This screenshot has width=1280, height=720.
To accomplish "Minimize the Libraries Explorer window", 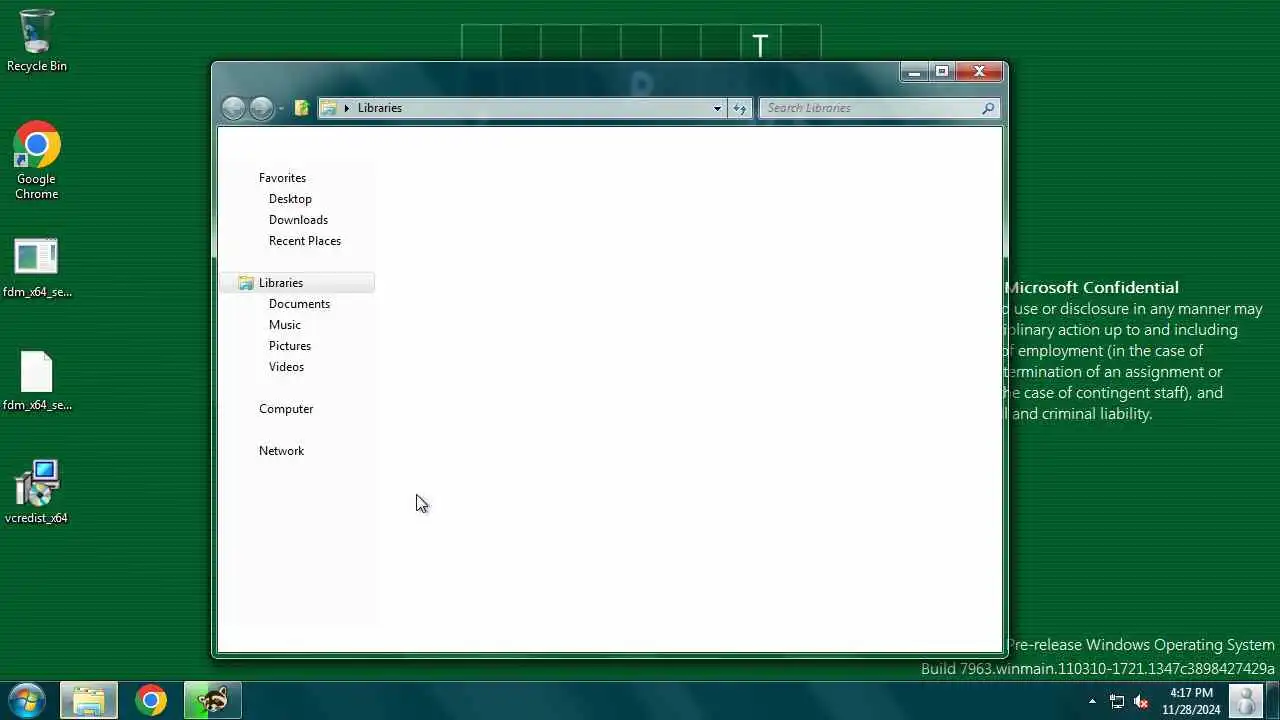I will [914, 72].
